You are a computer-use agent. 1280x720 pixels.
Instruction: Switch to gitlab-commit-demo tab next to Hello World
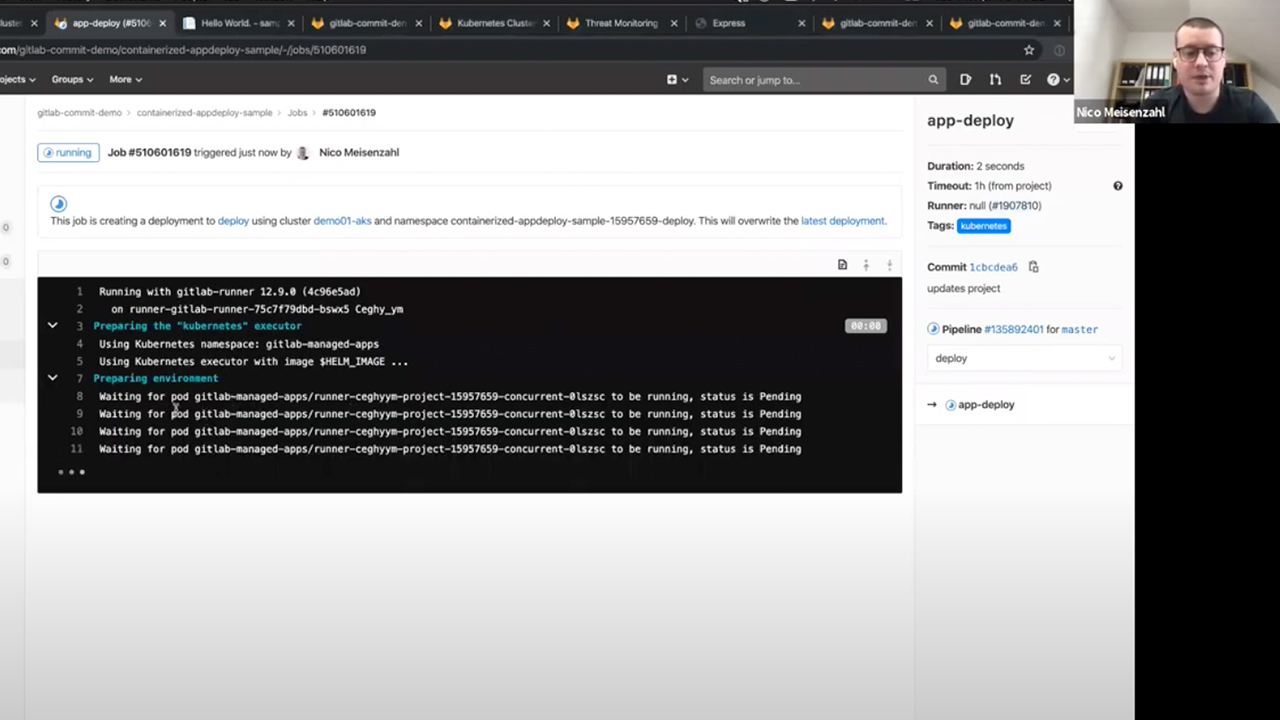[x=367, y=23]
